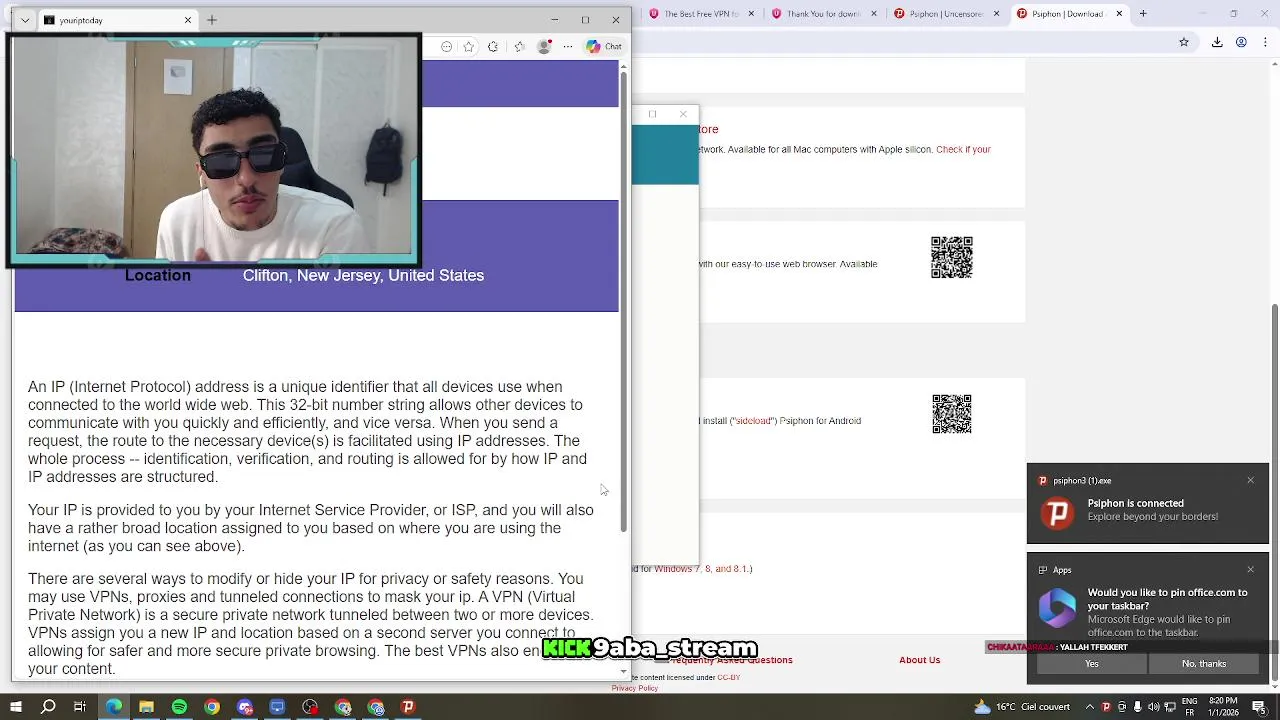1280x720 pixels.
Task: Click Edge zoom indicator icon in address bar
Action: (447, 46)
